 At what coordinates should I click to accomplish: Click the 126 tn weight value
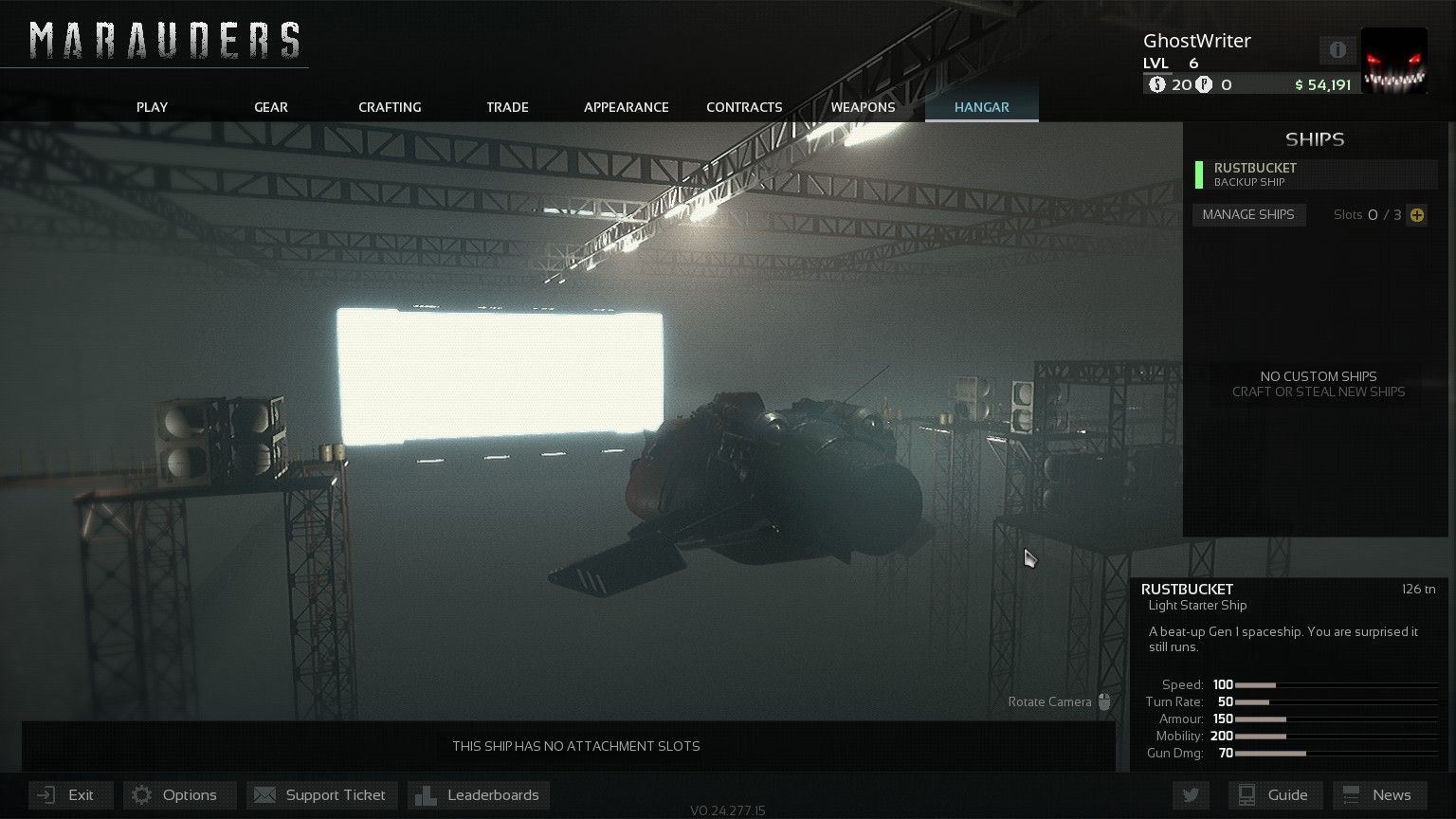click(1418, 589)
